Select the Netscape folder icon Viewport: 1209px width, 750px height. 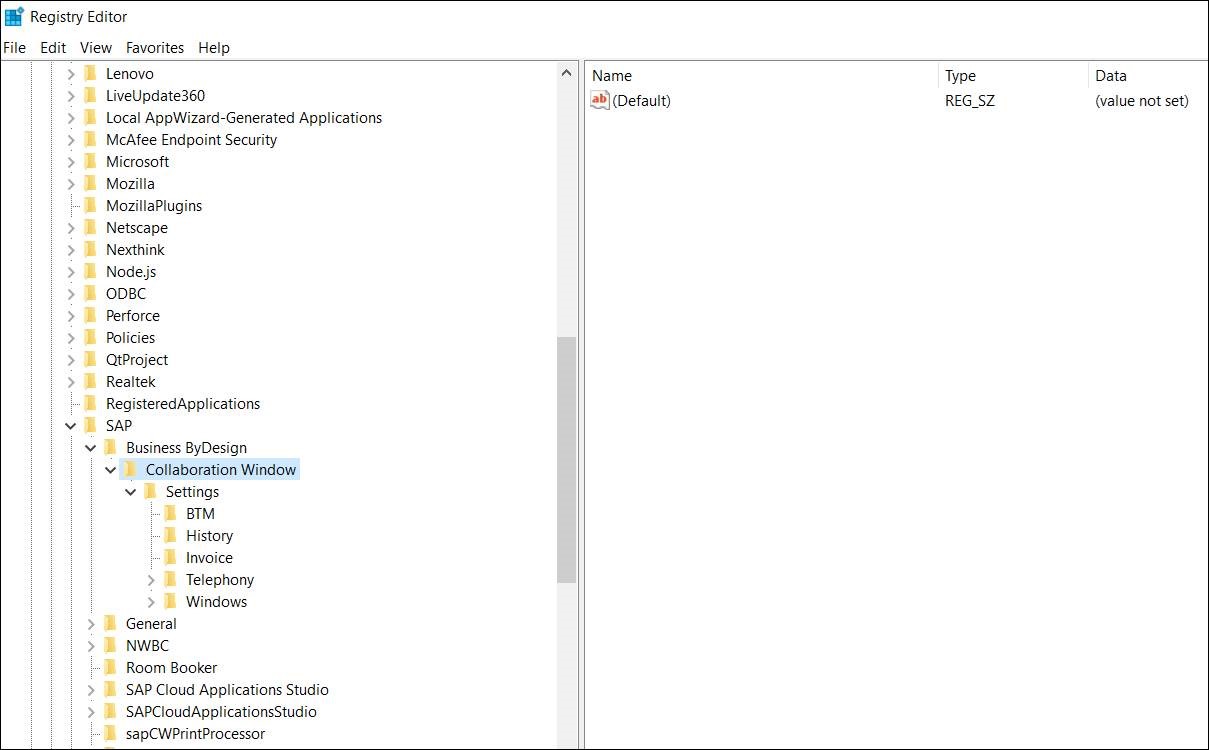click(91, 227)
